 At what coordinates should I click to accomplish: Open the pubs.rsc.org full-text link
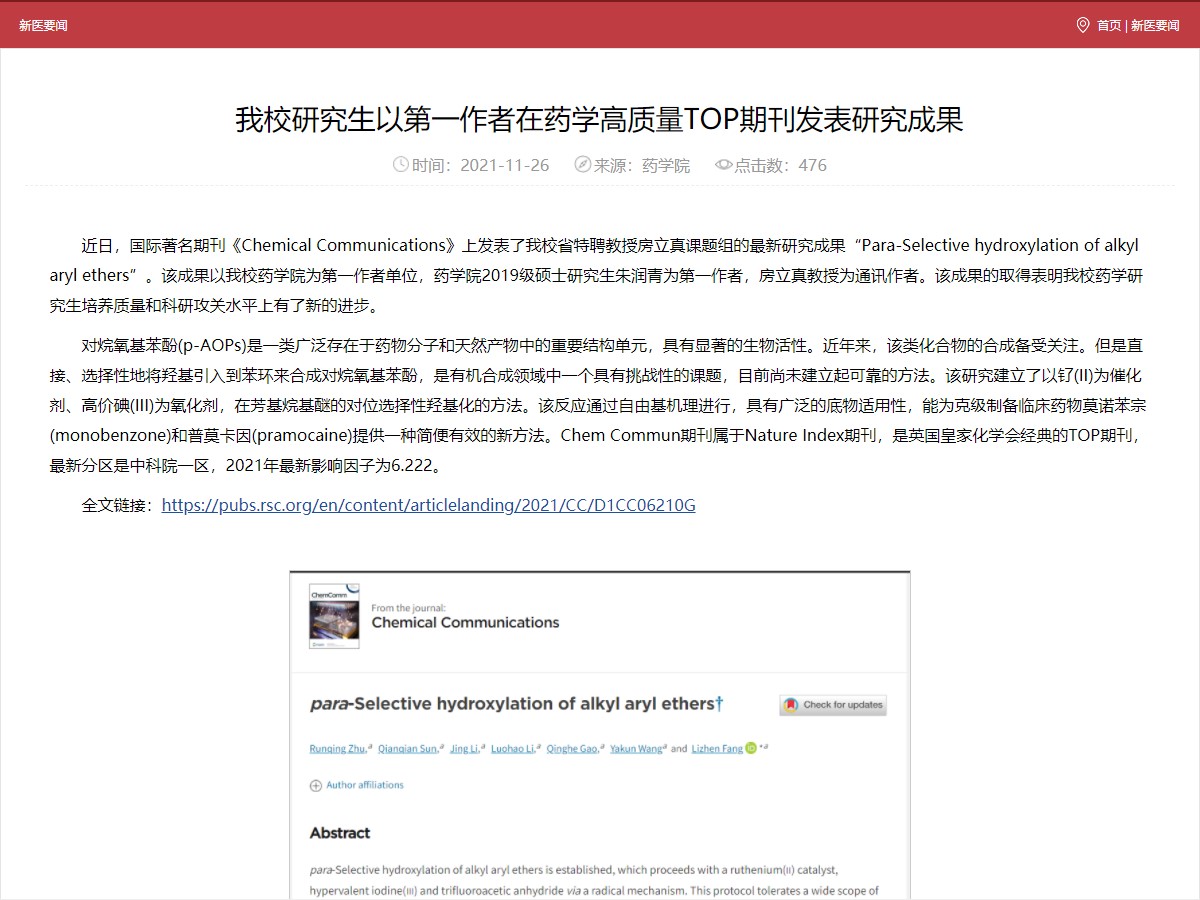coord(428,505)
